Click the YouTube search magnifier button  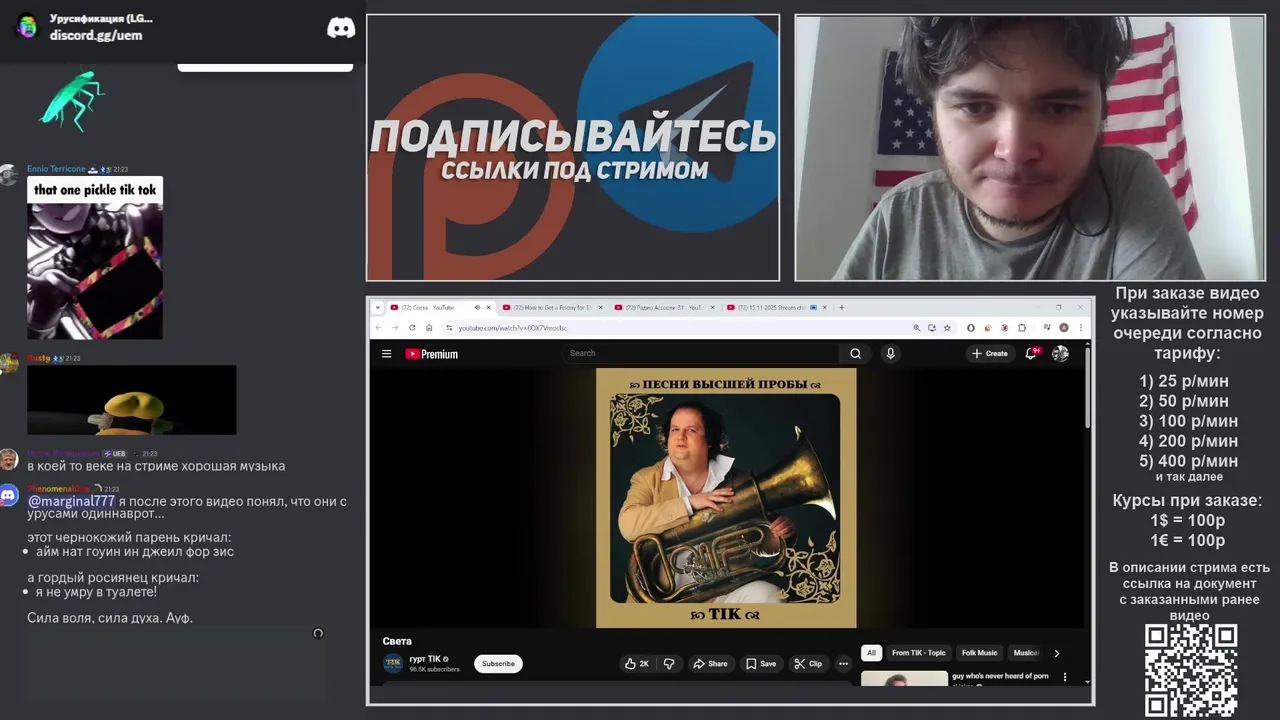coord(855,353)
